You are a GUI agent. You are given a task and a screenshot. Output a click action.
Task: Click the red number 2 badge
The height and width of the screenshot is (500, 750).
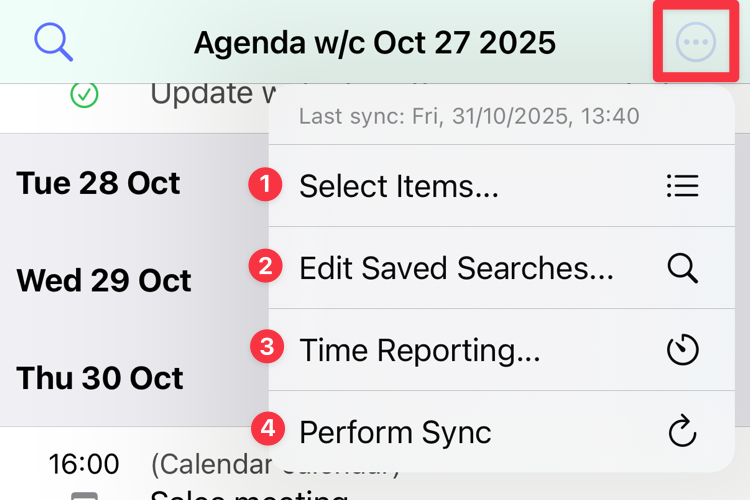click(265, 267)
